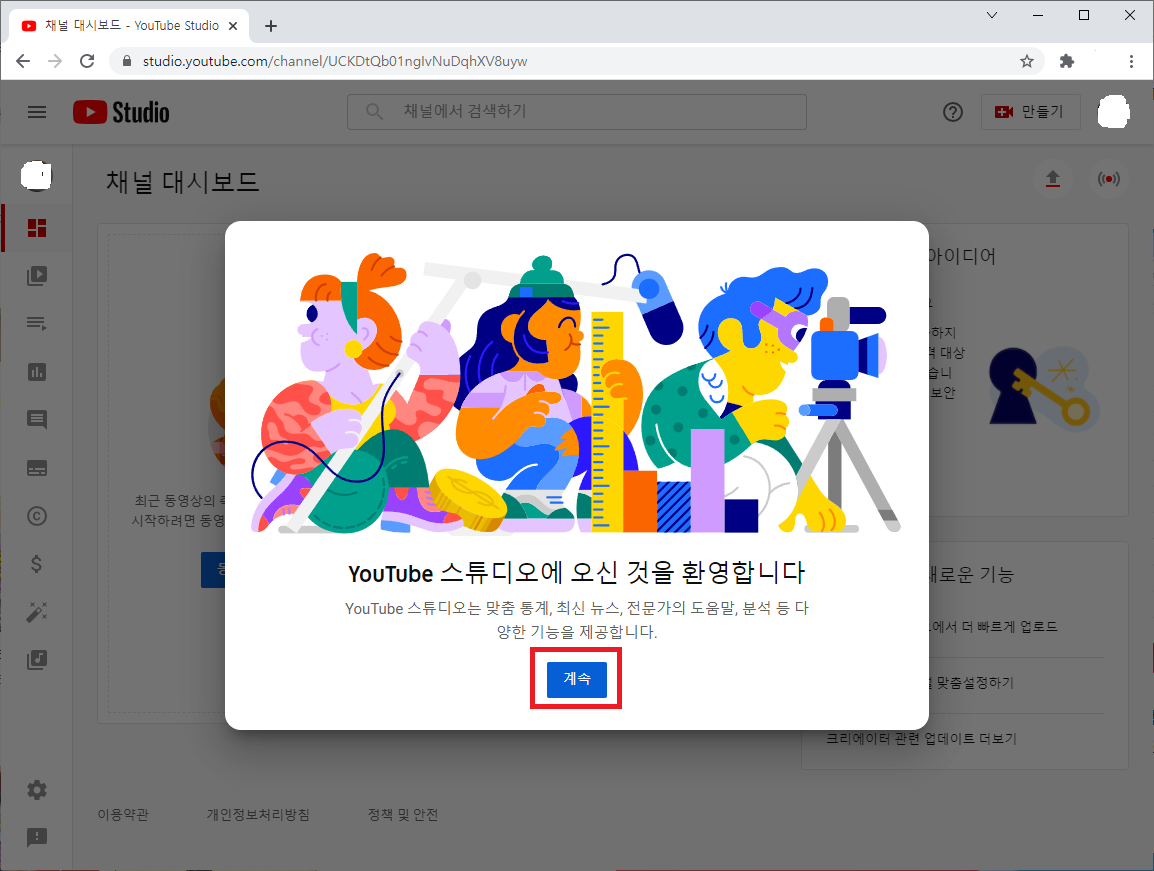The image size is (1154, 871).
Task: Click 크리에이터 관련 업데이트 더보기 link
Action: [x=921, y=738]
